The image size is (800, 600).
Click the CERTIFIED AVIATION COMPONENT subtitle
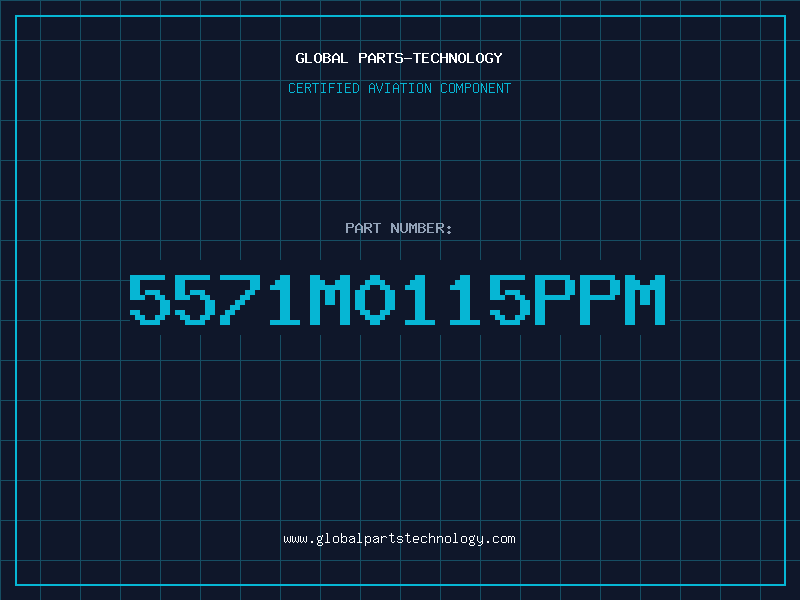399,88
